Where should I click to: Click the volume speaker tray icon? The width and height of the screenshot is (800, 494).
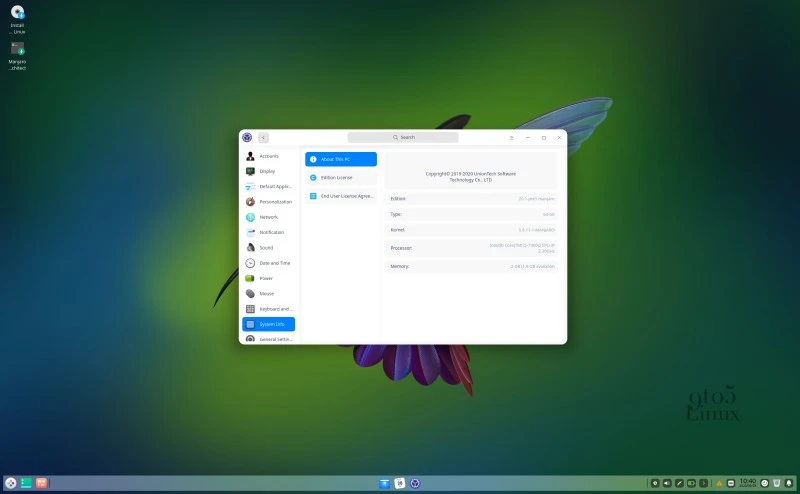click(667, 483)
